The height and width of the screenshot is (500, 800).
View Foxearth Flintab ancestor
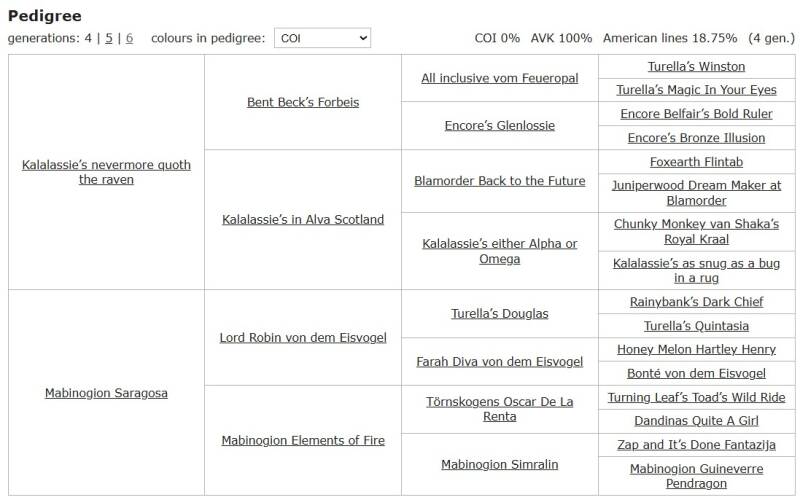tap(696, 162)
